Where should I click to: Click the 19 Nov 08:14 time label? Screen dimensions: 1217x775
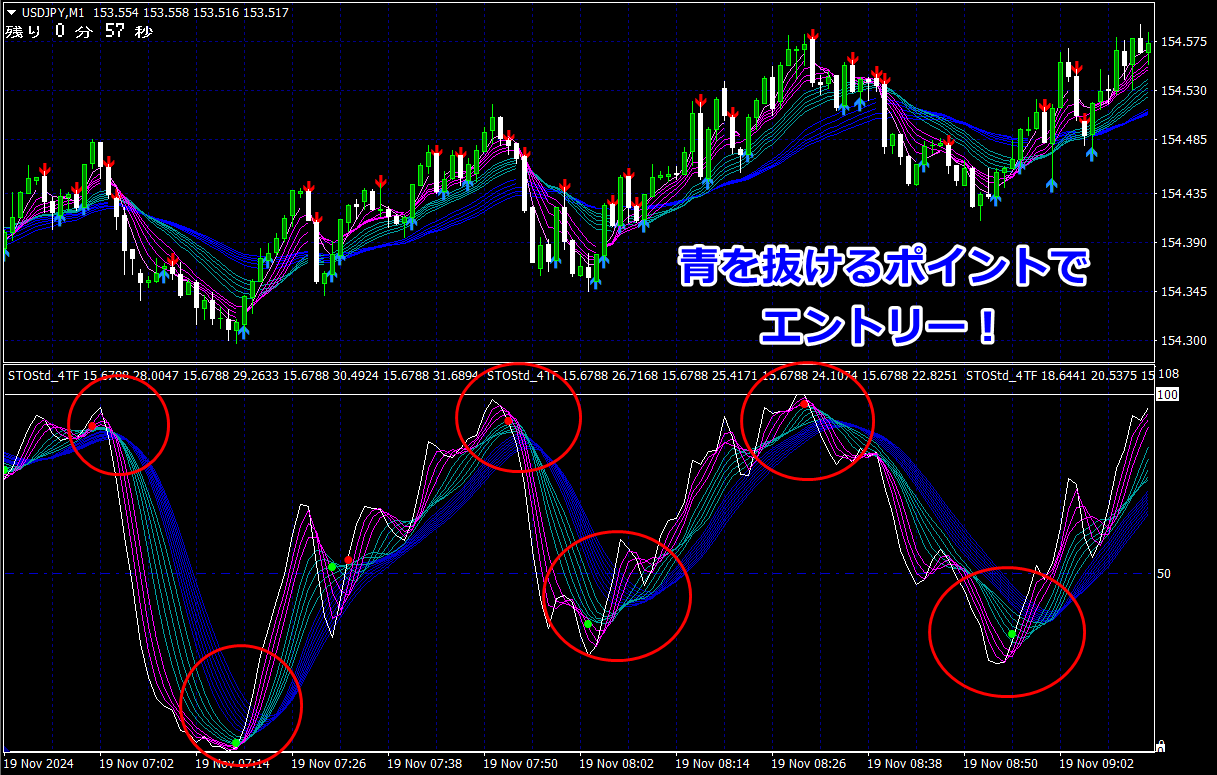[x=712, y=763]
